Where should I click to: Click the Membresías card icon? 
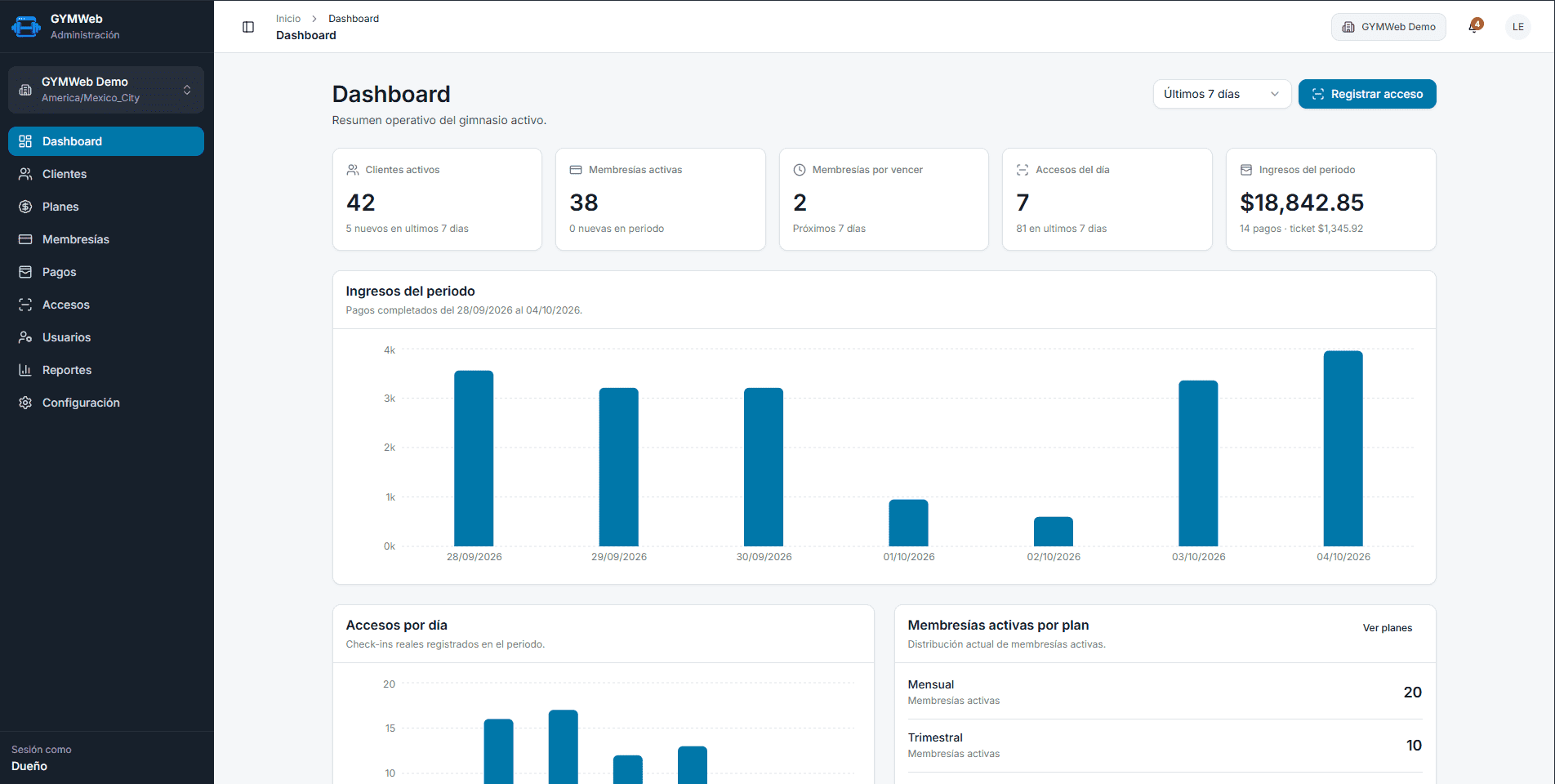coord(25,239)
